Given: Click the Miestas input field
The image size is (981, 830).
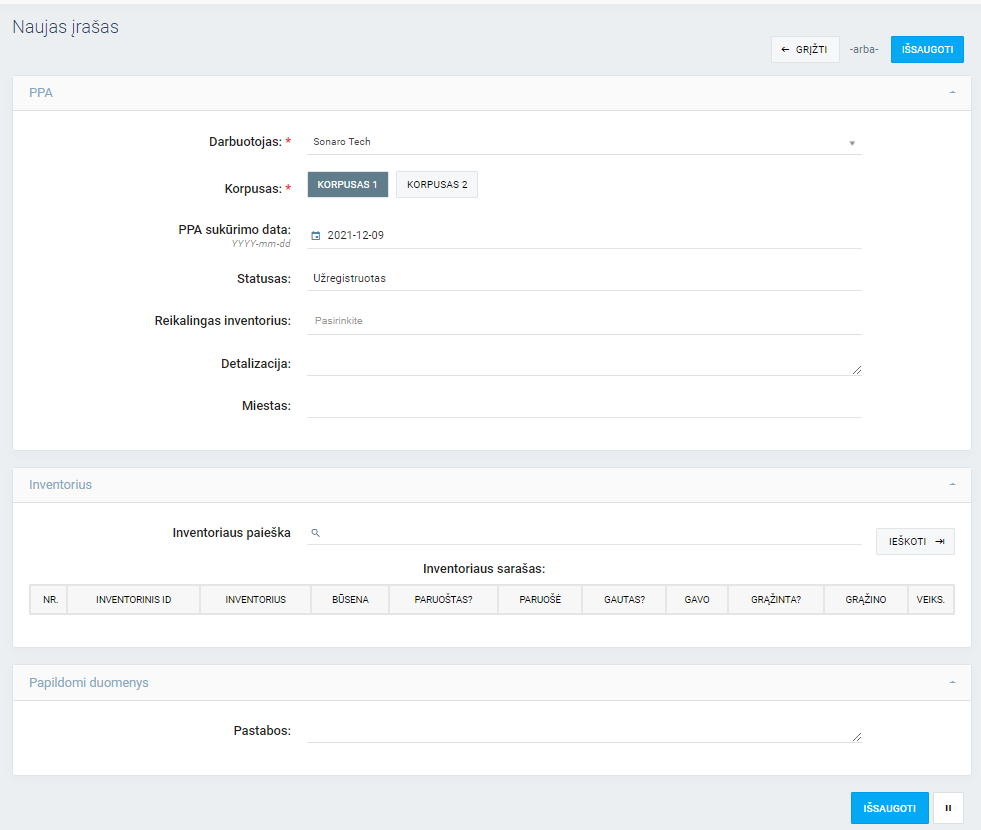Looking at the screenshot, I should tap(584, 405).
